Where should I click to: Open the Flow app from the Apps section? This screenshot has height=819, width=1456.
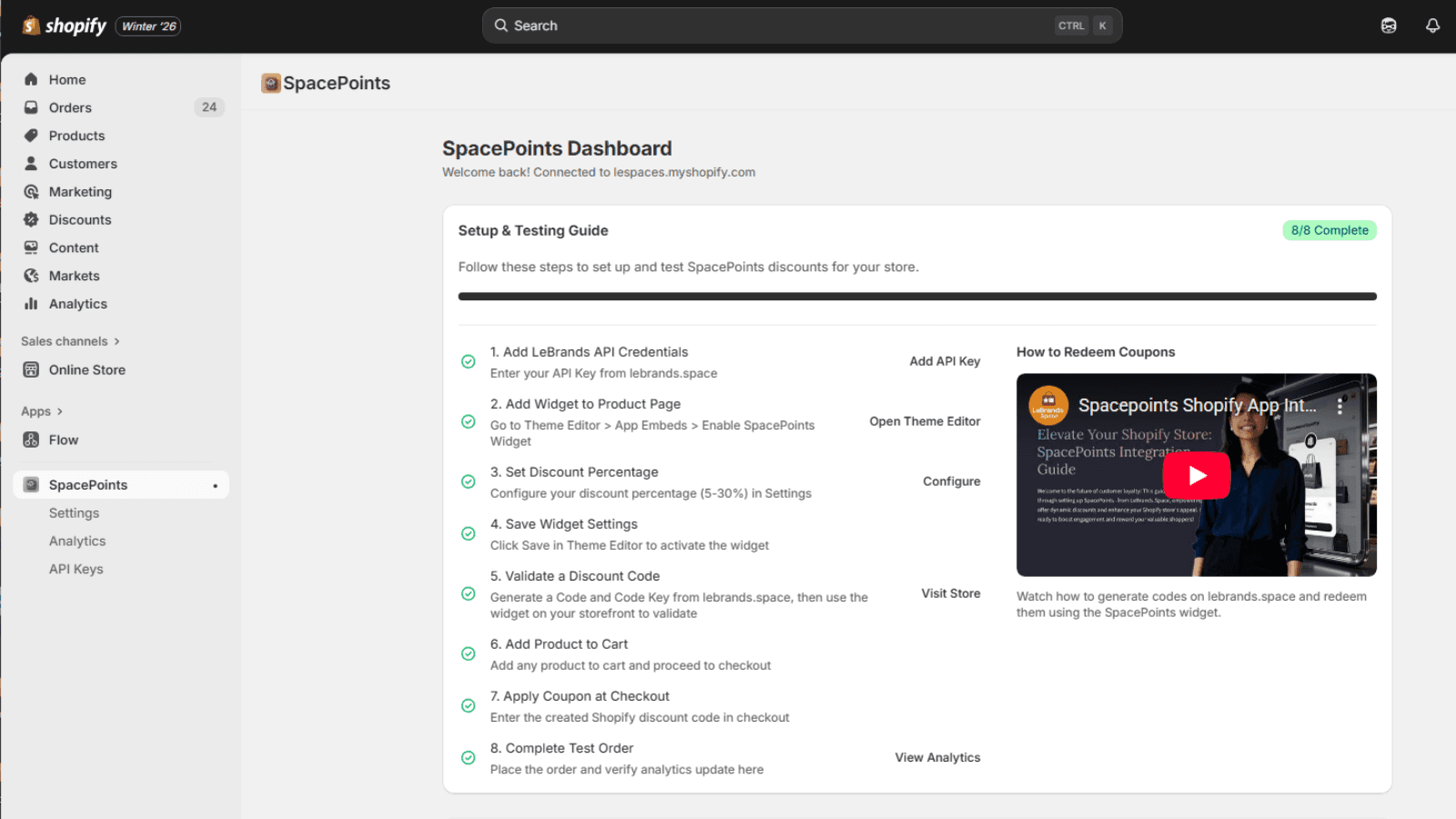(63, 440)
